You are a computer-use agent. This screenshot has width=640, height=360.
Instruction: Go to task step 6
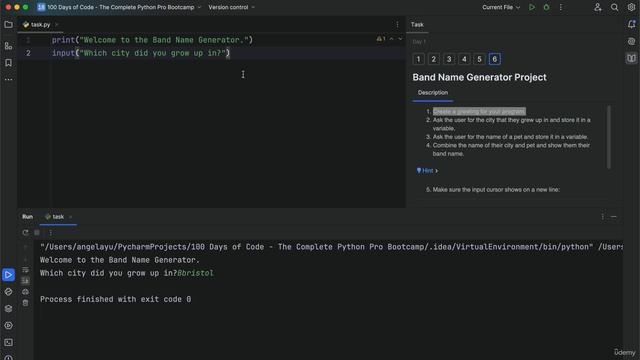(495, 59)
